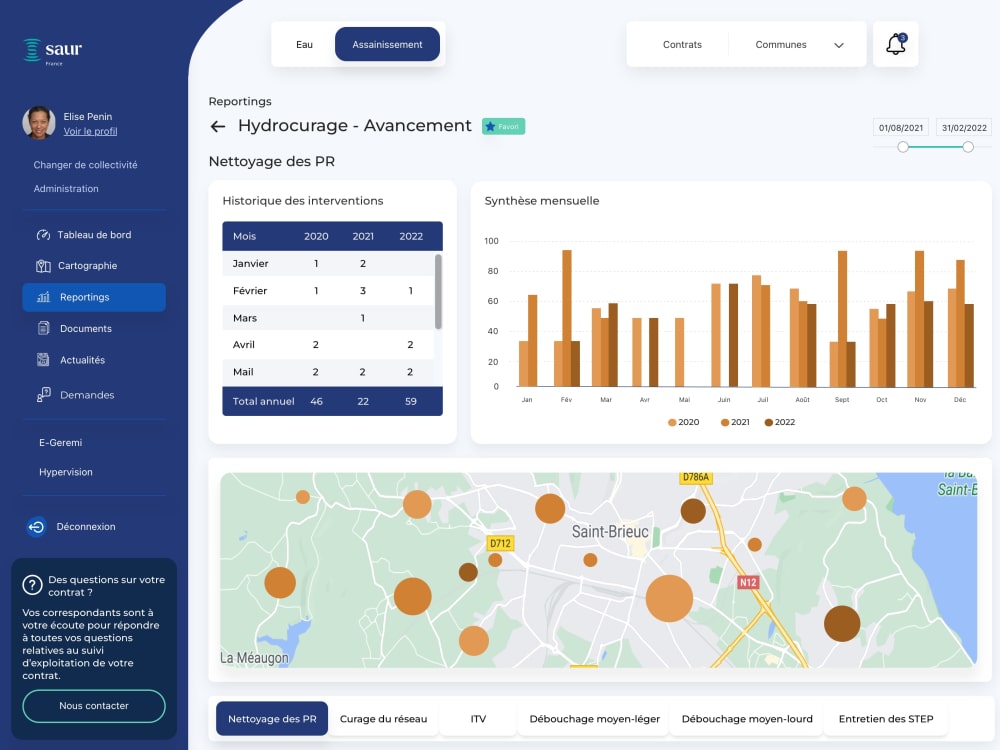
Task: Click the Demandes menu label
Action: pos(87,395)
